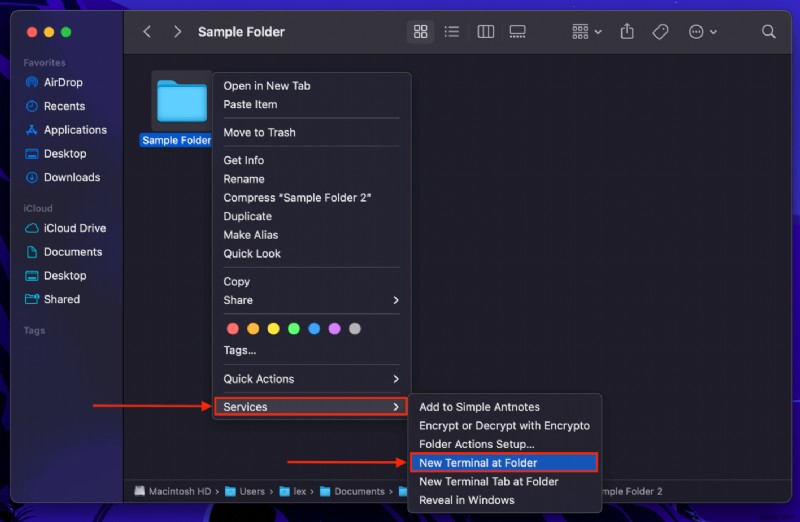Choose Encrypt or Decrypt with Encrypto
Image resolution: width=800 pixels, height=522 pixels.
[x=505, y=426]
